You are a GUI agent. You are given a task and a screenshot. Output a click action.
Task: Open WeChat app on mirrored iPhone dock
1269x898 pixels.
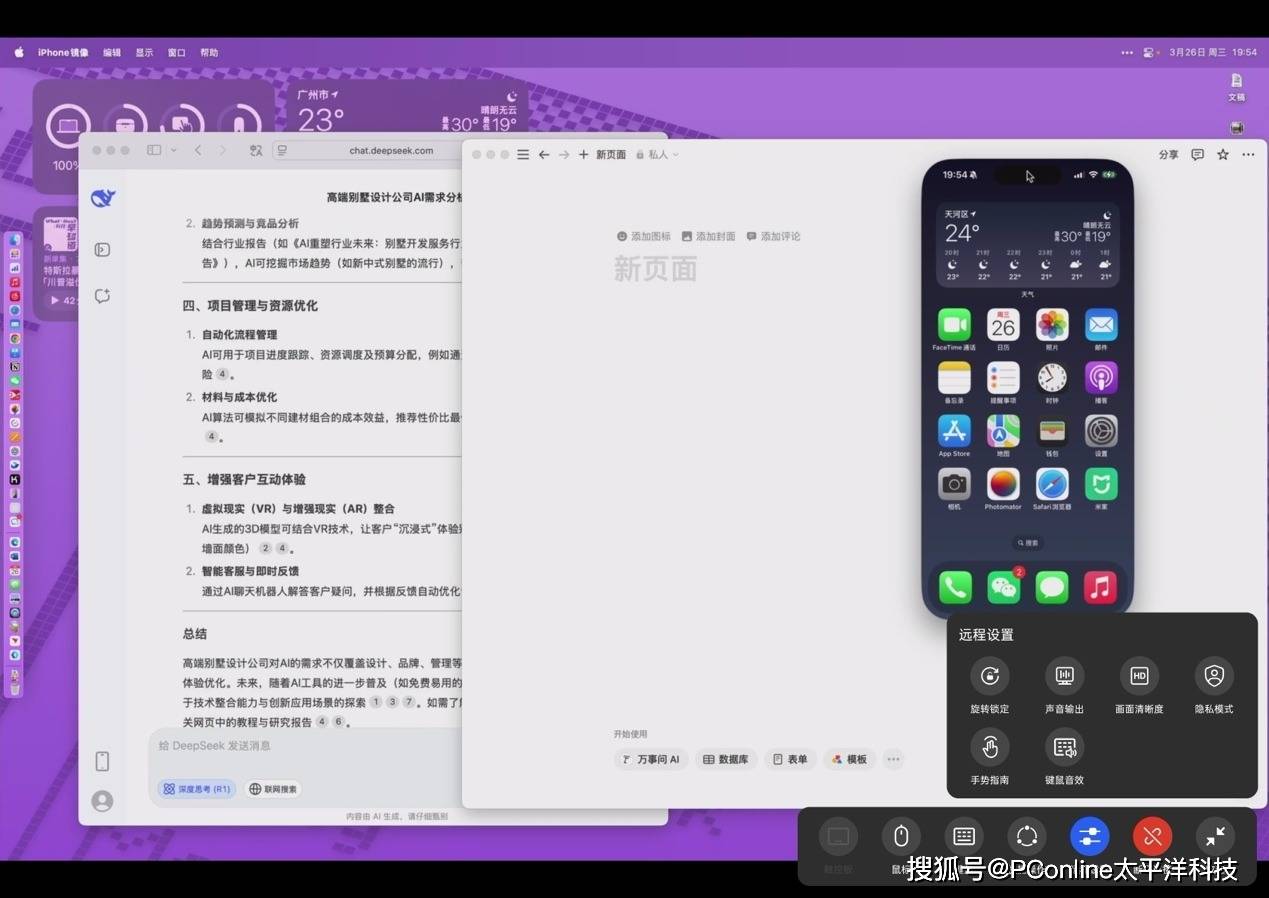(1003, 587)
